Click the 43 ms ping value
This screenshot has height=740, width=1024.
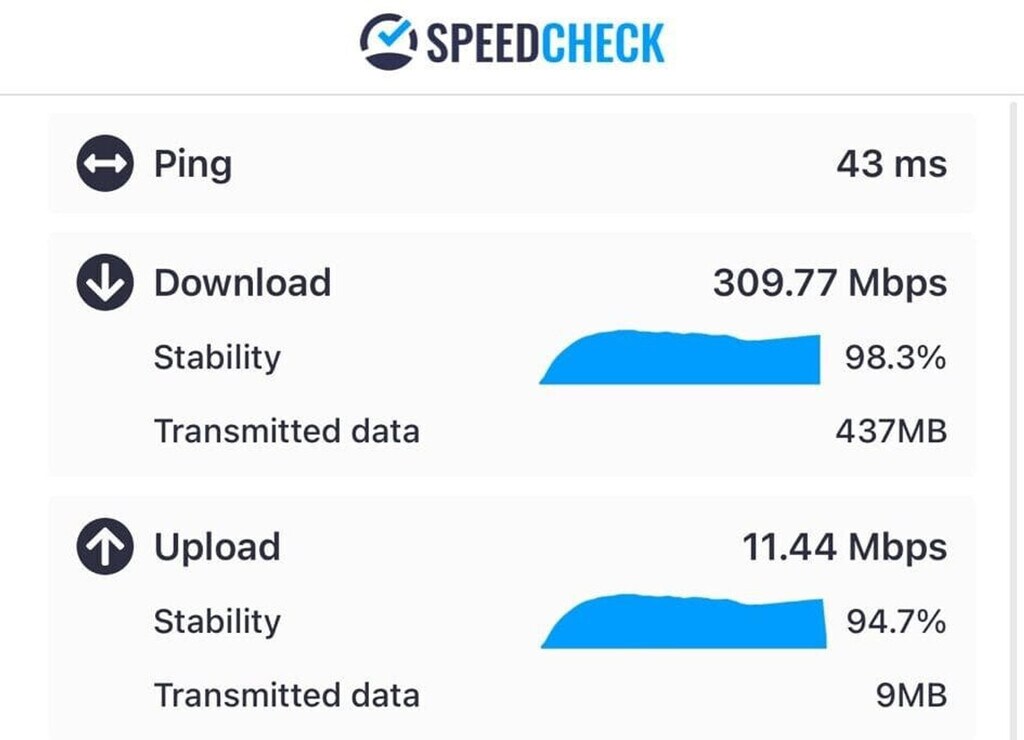(891, 164)
